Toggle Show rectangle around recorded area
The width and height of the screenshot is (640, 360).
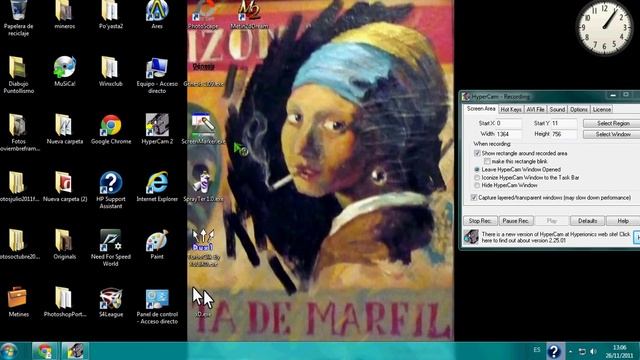(x=477, y=153)
